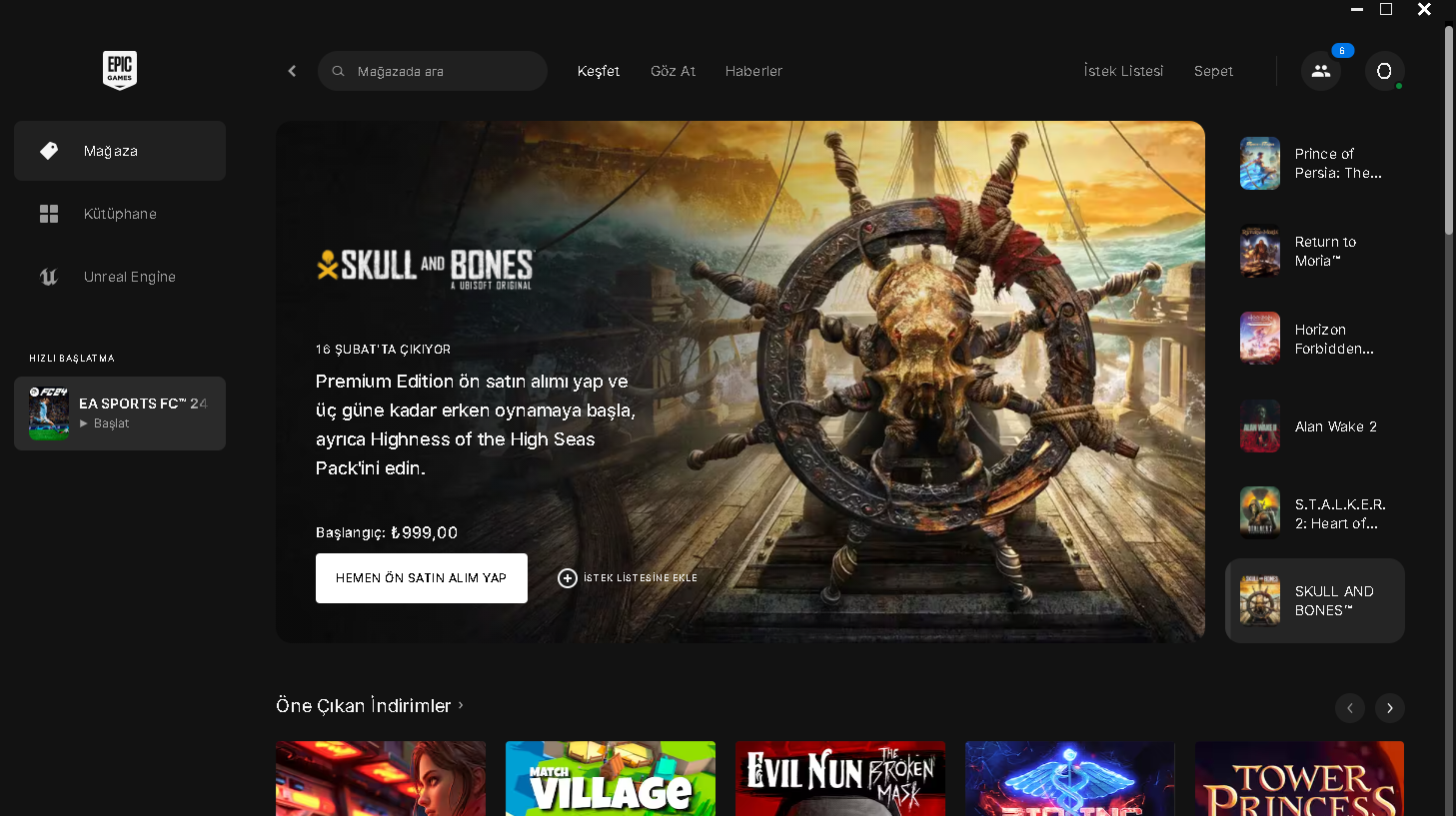Select SKULL AND BONES in featured list

click(1315, 600)
